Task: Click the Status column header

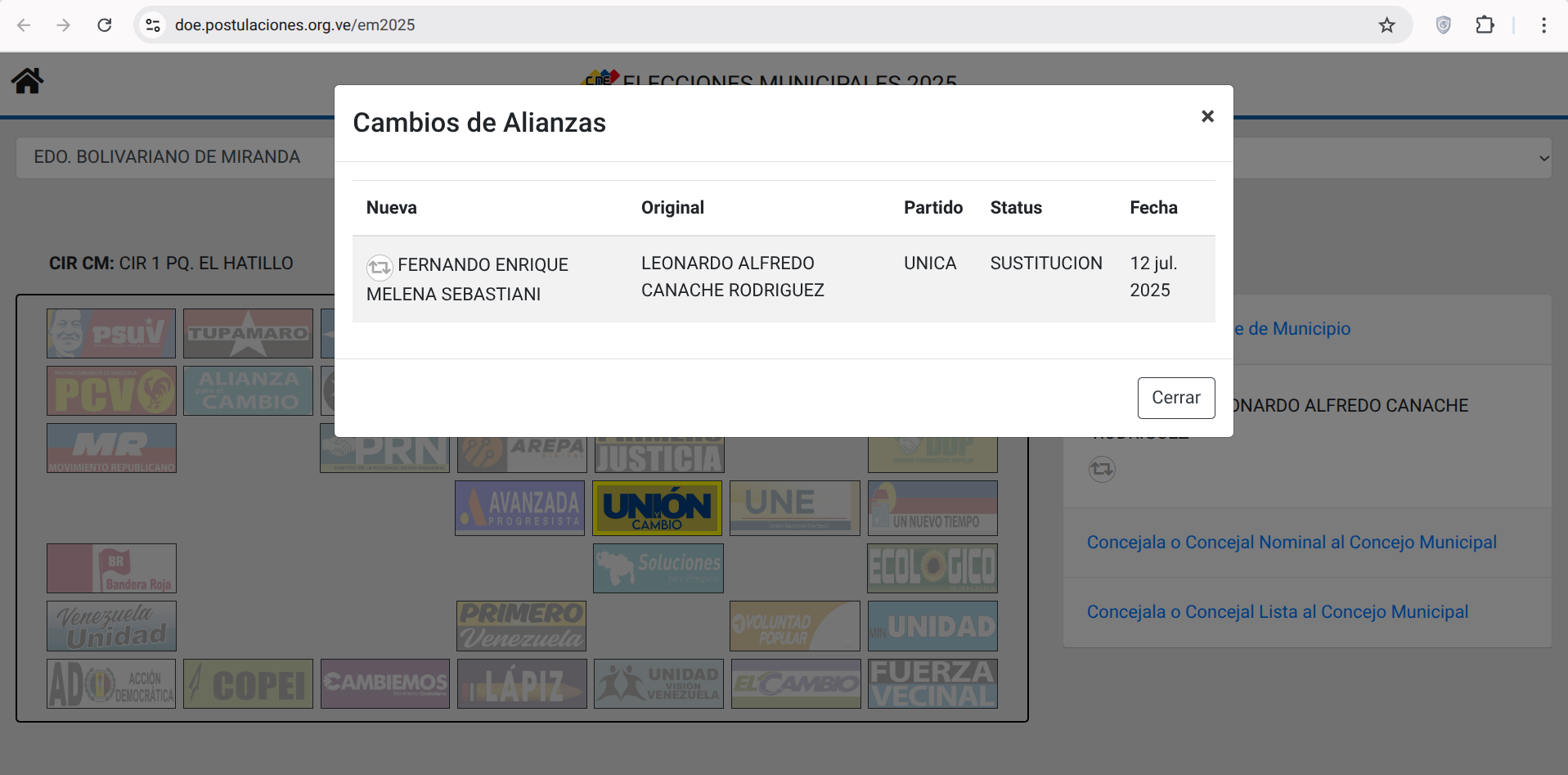Action: [1016, 208]
